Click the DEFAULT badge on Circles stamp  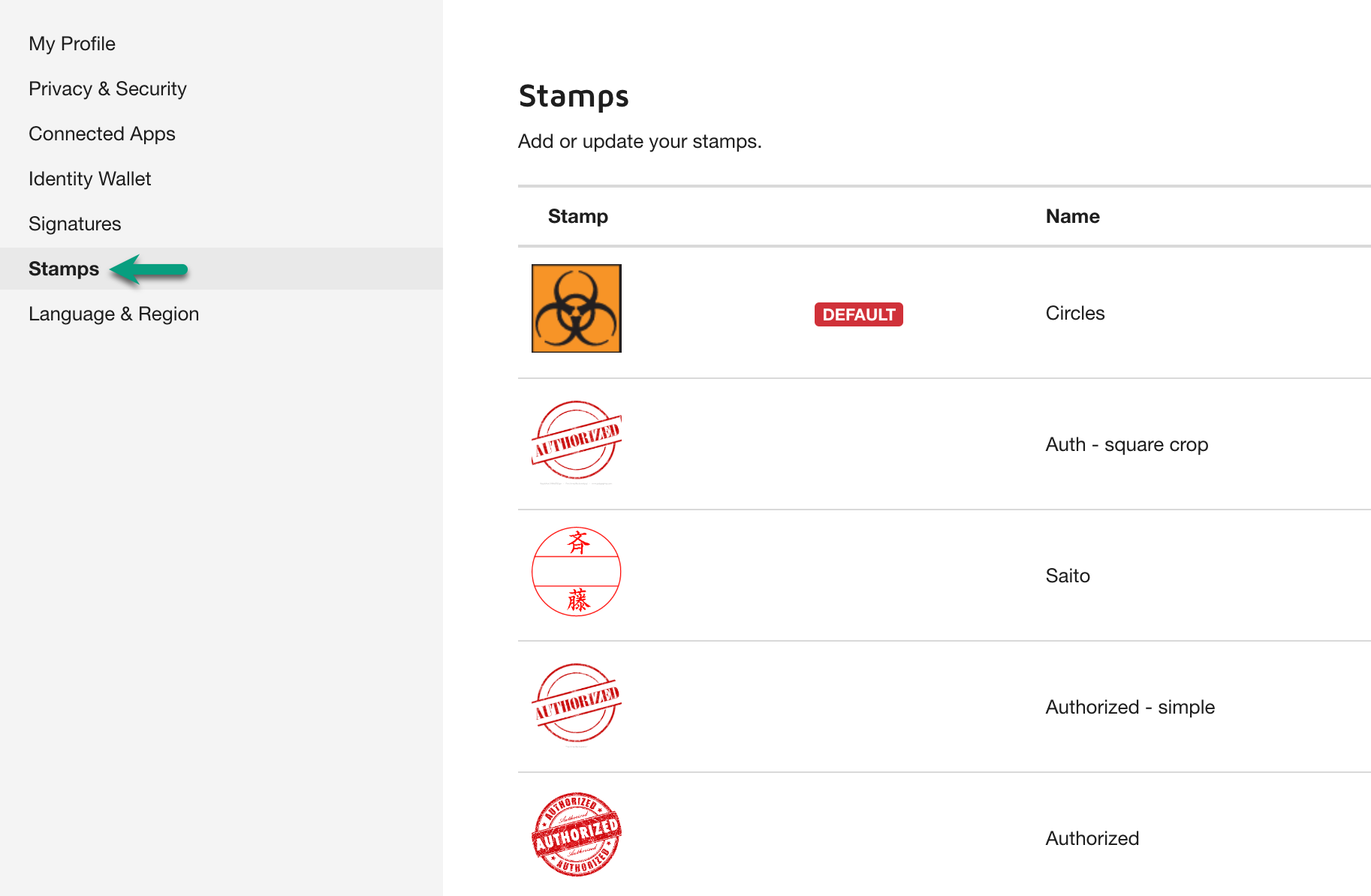tap(858, 314)
